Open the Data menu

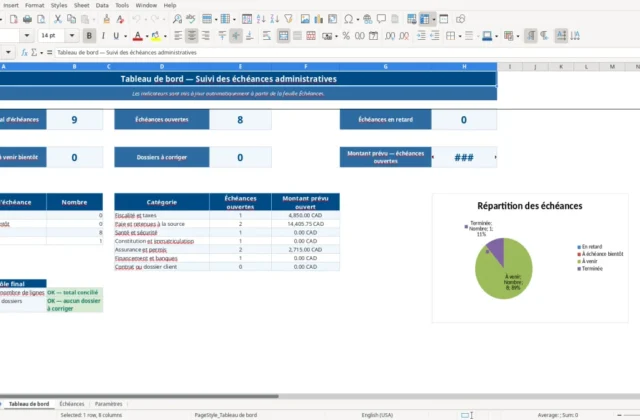coord(102,5)
